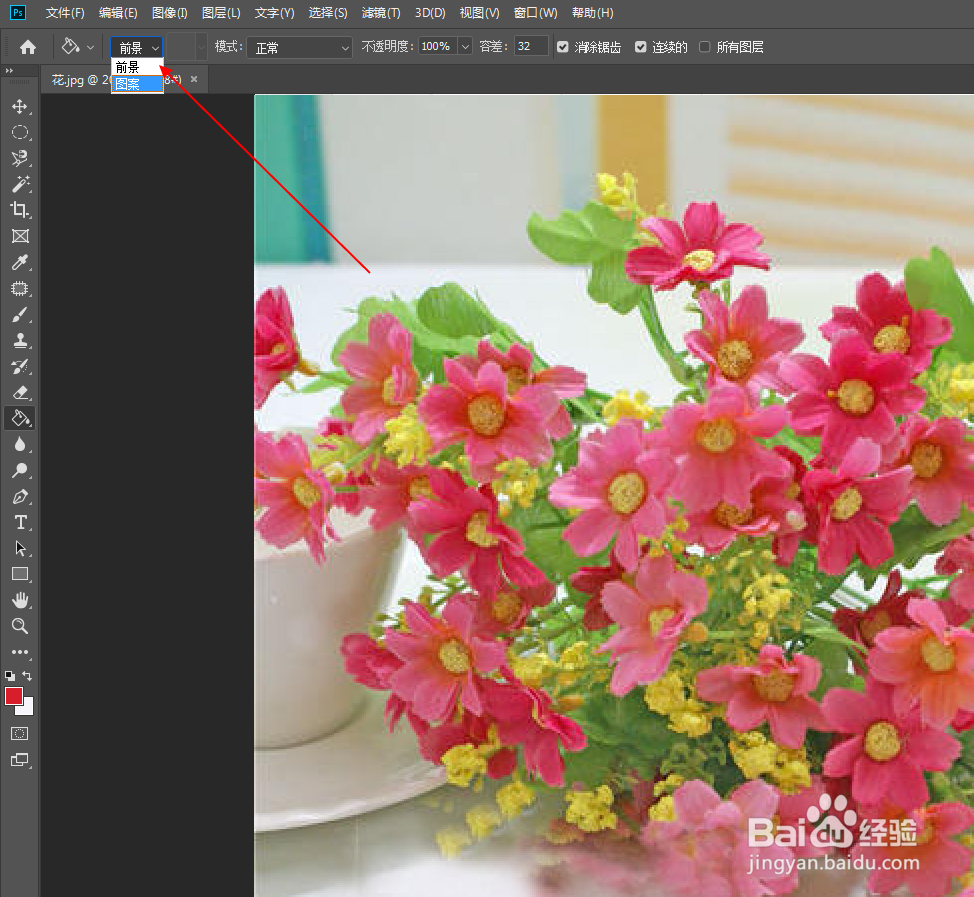974x897 pixels.
Task: Open the 窗口(W) menu
Action: click(x=536, y=13)
